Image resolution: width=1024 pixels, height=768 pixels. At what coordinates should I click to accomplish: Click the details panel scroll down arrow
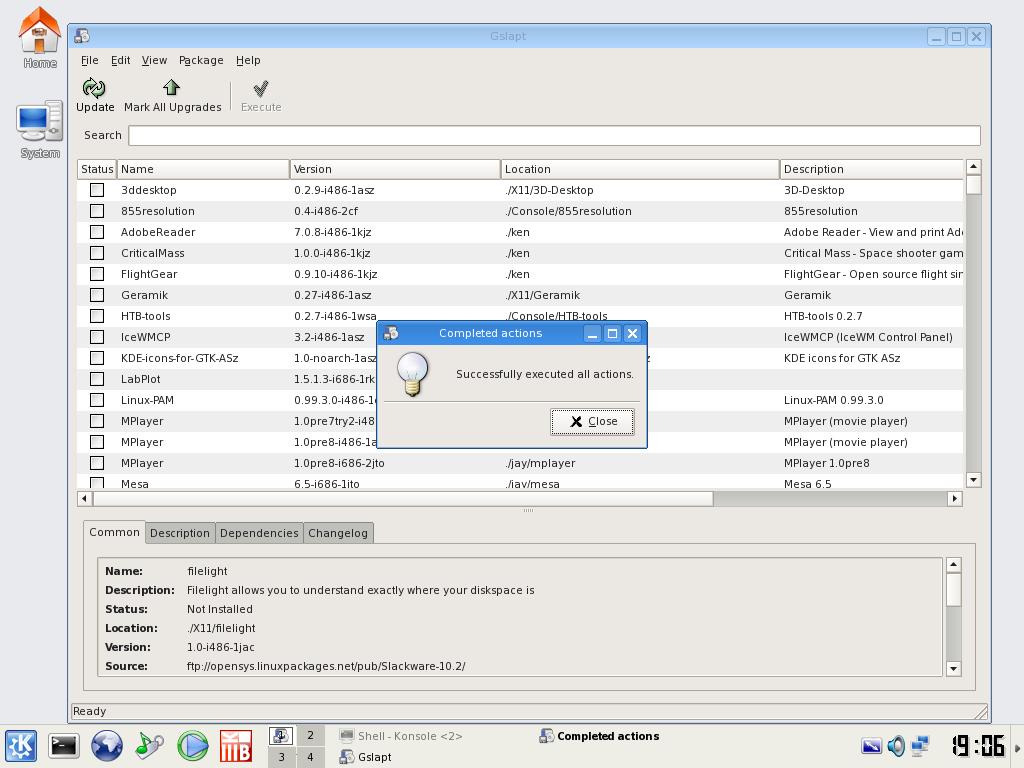[x=953, y=668]
